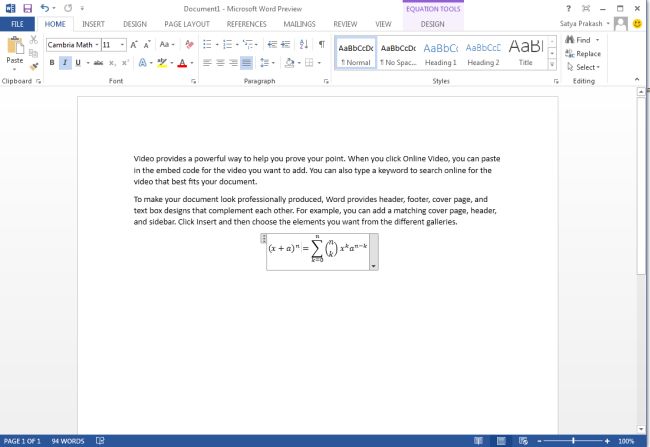Show or hide paragraph marks
The height and width of the screenshot is (447, 650).
coord(322,44)
